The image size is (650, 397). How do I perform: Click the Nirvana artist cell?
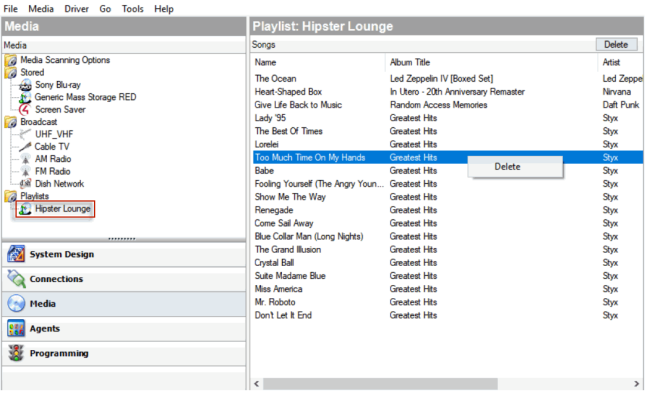(616, 92)
